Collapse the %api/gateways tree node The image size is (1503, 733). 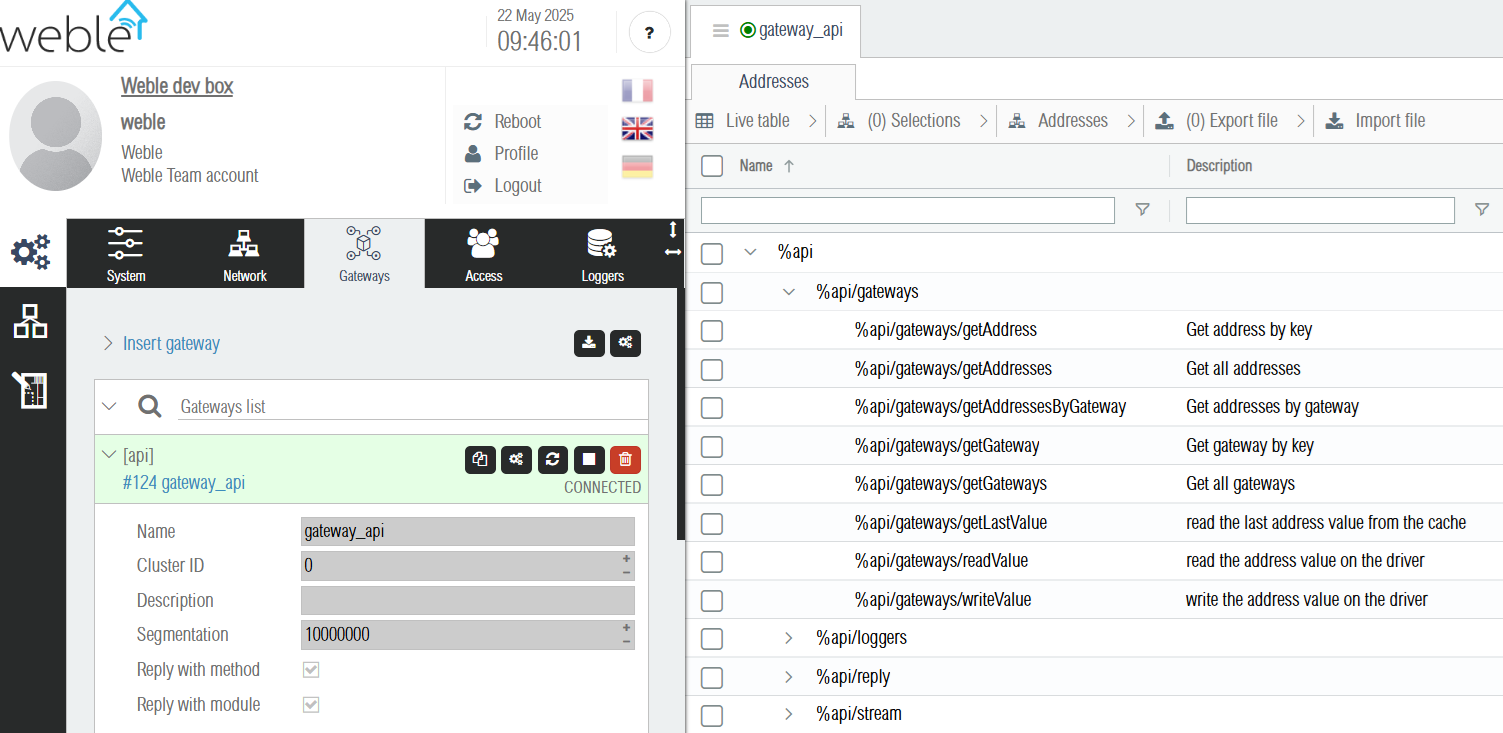(x=789, y=292)
